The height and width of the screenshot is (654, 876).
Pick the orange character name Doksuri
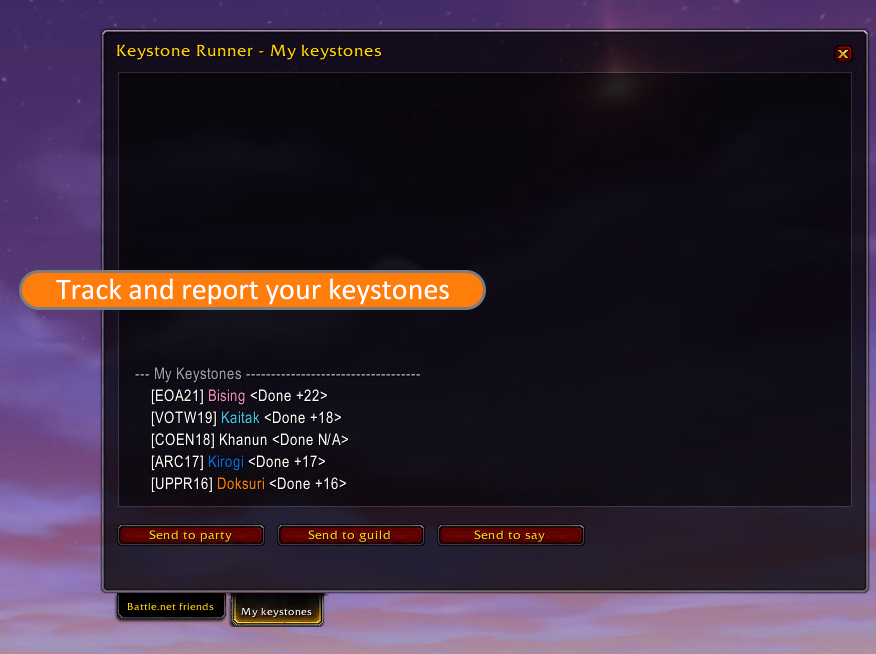(x=241, y=484)
